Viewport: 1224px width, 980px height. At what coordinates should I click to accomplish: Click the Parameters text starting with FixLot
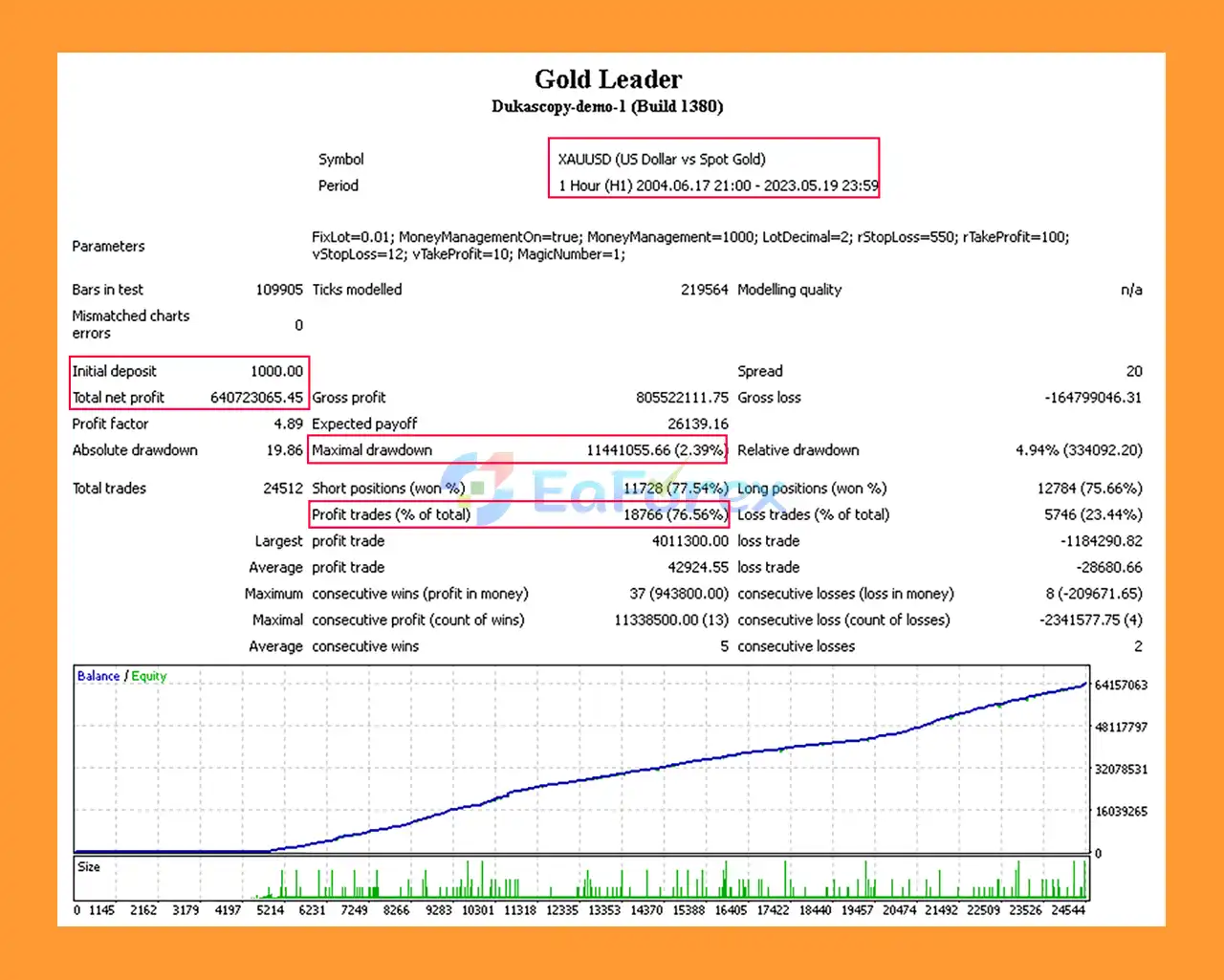click(x=689, y=246)
